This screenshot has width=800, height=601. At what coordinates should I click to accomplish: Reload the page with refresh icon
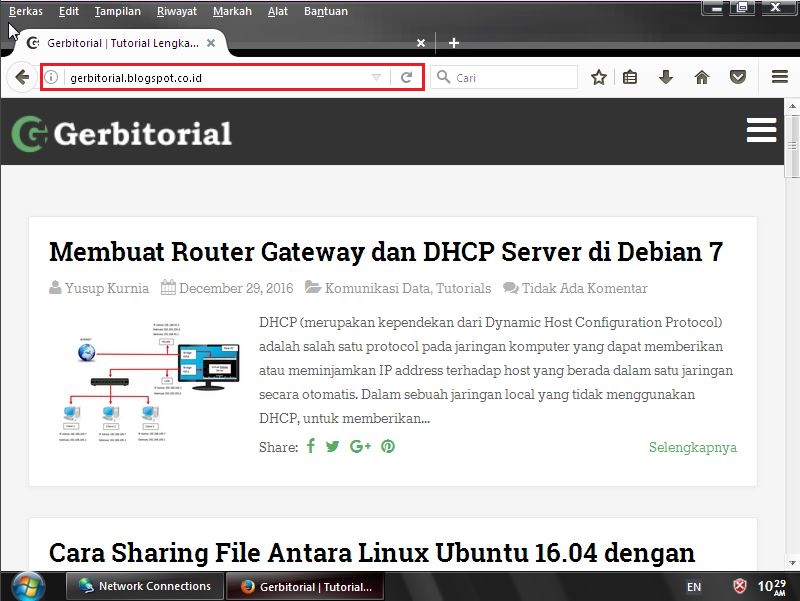pos(406,78)
